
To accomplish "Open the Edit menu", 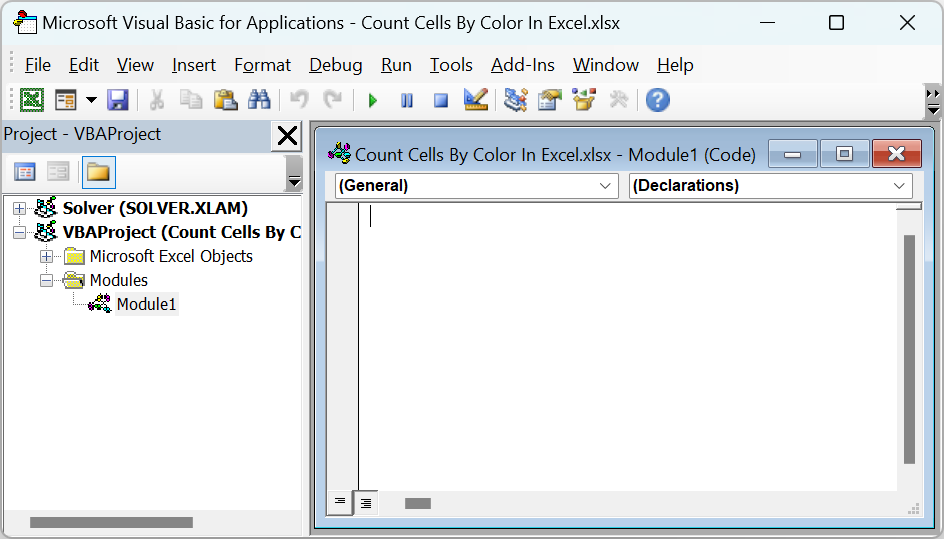I will (84, 65).
